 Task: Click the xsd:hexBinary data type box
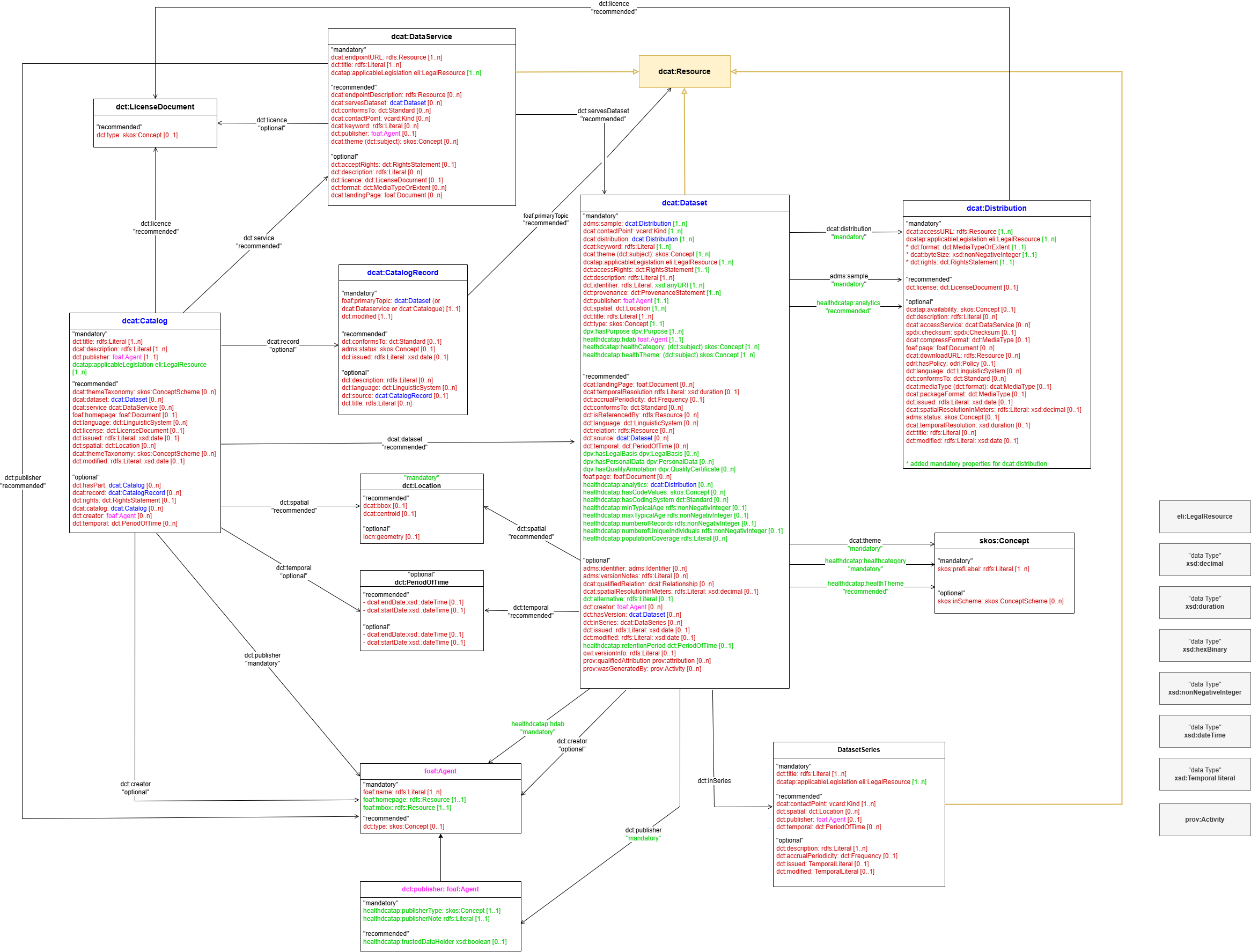point(1204,645)
